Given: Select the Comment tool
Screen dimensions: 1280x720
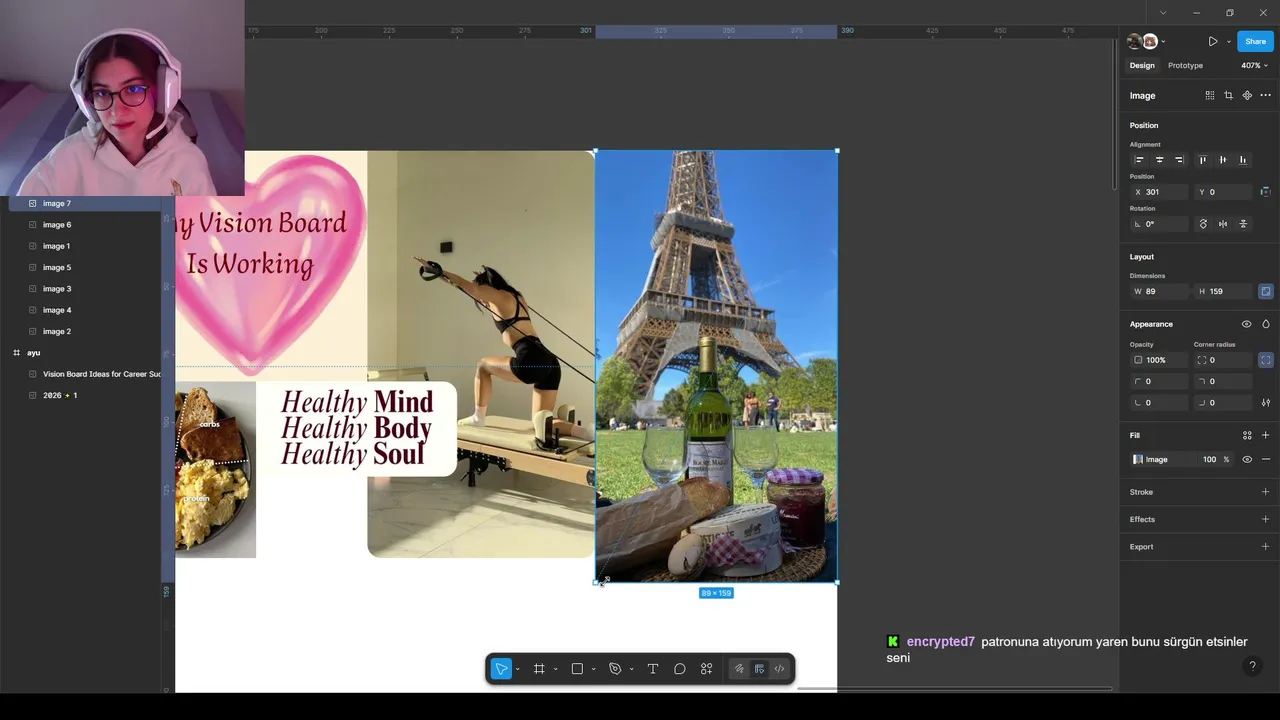Looking at the screenshot, I should coord(680,669).
